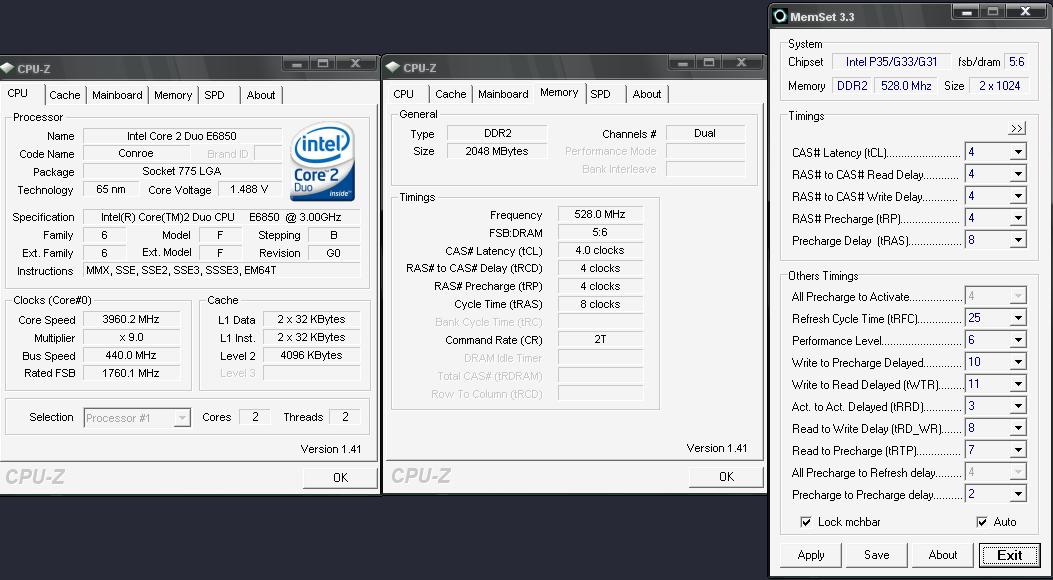Screen dimensions: 1053x580
Task: Click OK in the CPU-Z Memory window
Action: click(726, 477)
